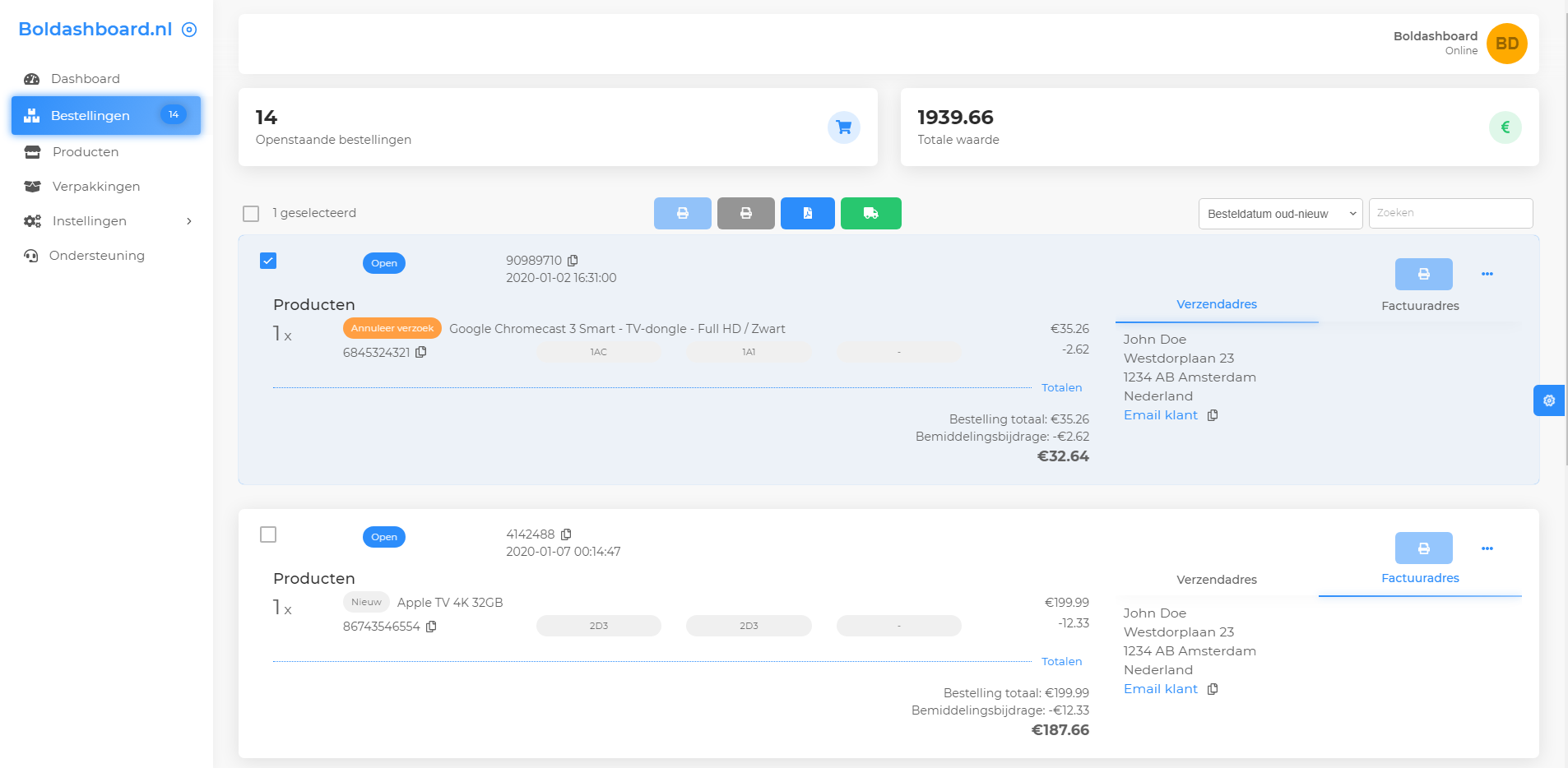Copy product code 86743546554
This screenshot has width=1568, height=768.
pos(431,627)
